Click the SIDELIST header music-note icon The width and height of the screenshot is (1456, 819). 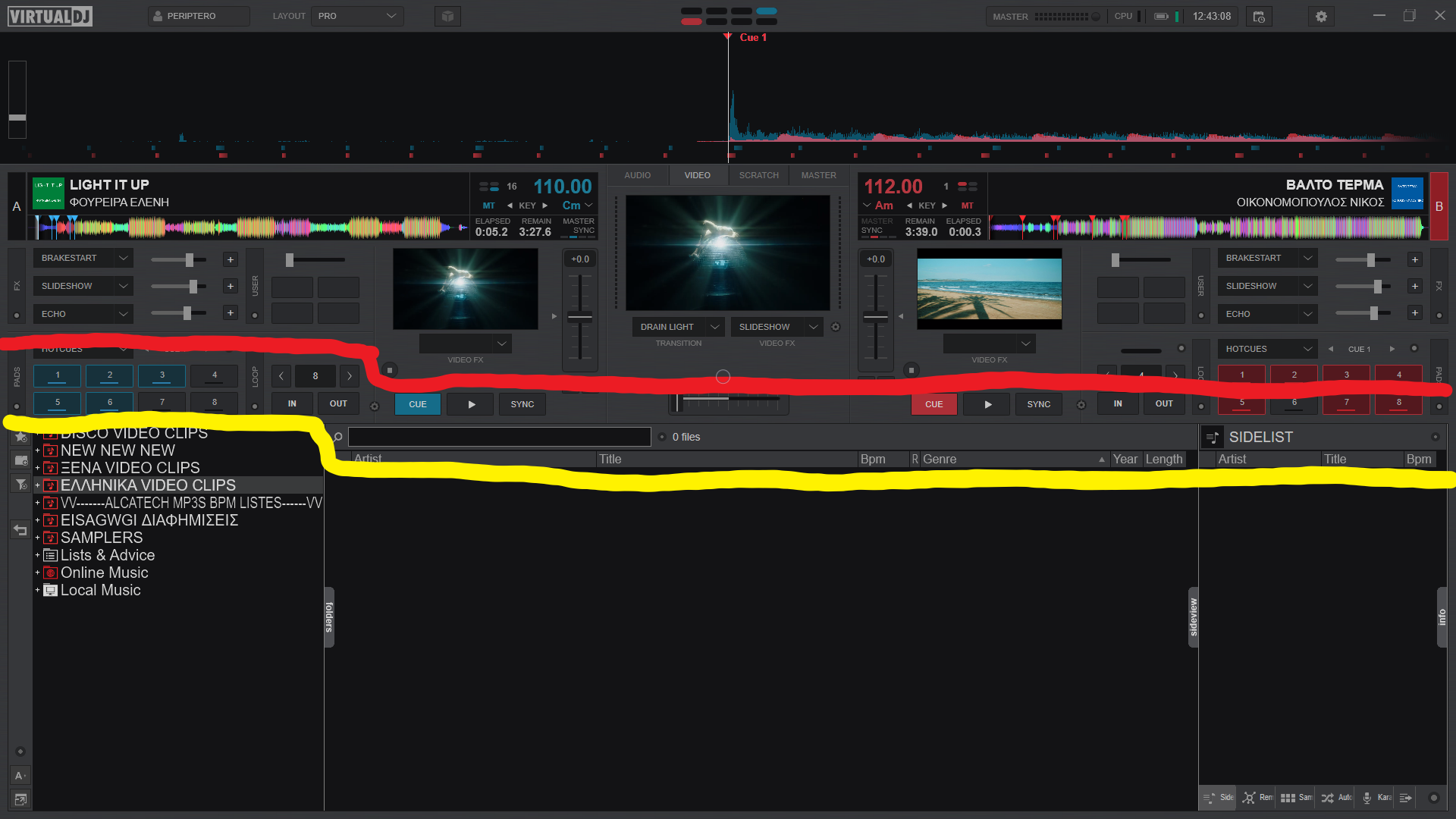[1212, 438]
